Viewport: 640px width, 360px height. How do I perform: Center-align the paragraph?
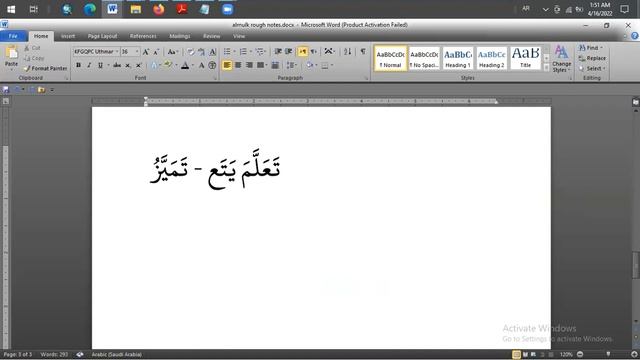coord(238,65)
